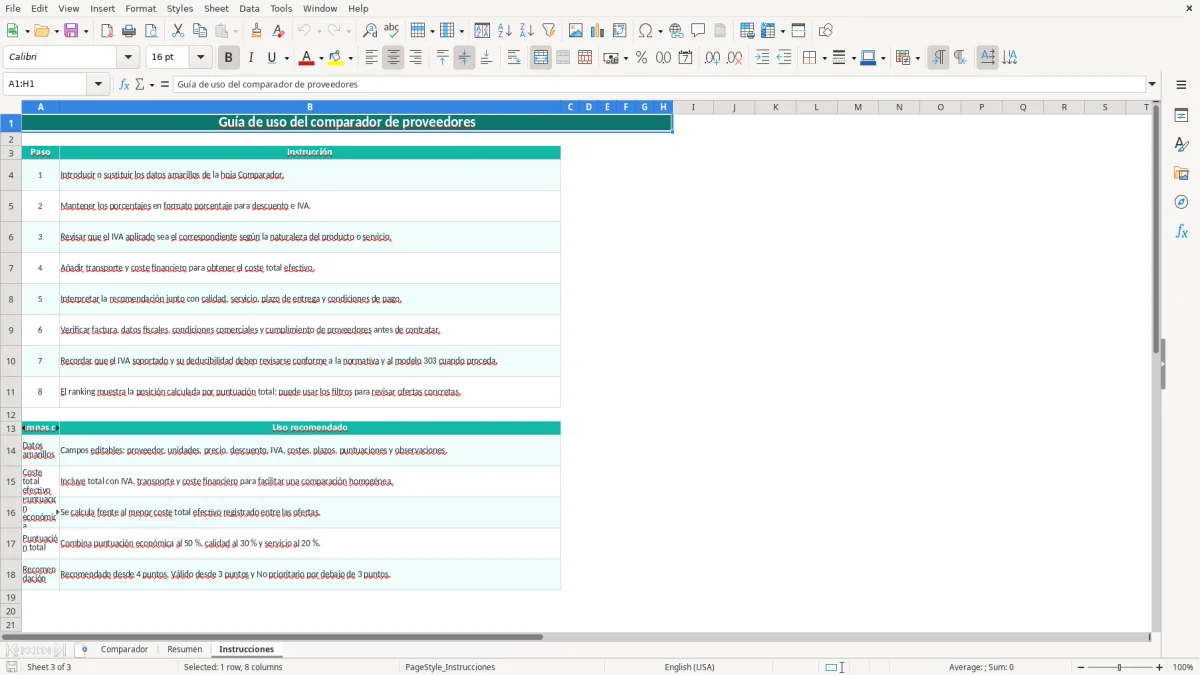Viewport: 1200px width, 675px height.
Task: Click the formula input line
Action: pyautogui.click(x=659, y=84)
